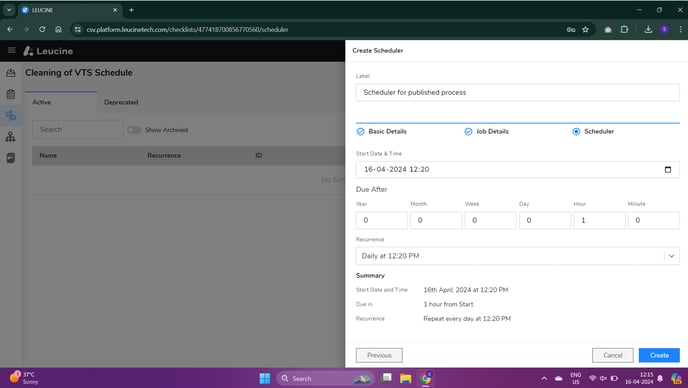This screenshot has height=388, width=688.
Task: Click the Month due-after field
Action: pyautogui.click(x=436, y=220)
